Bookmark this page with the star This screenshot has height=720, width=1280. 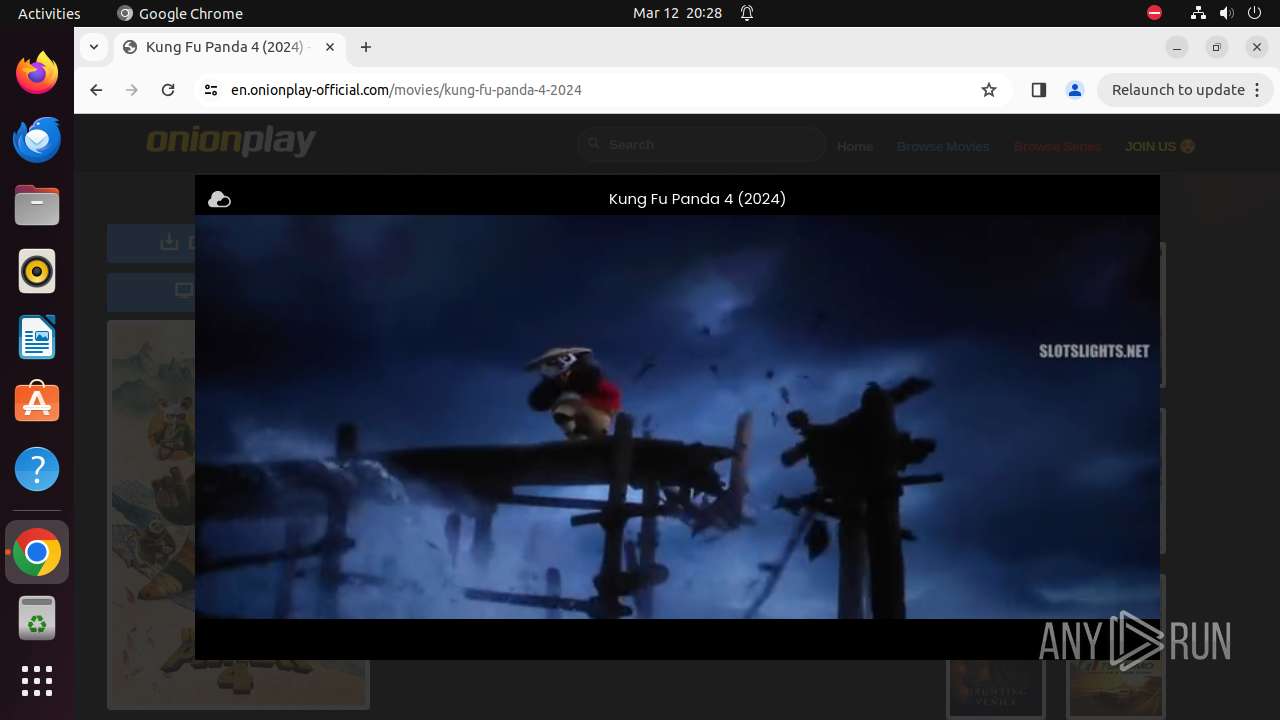[x=989, y=90]
